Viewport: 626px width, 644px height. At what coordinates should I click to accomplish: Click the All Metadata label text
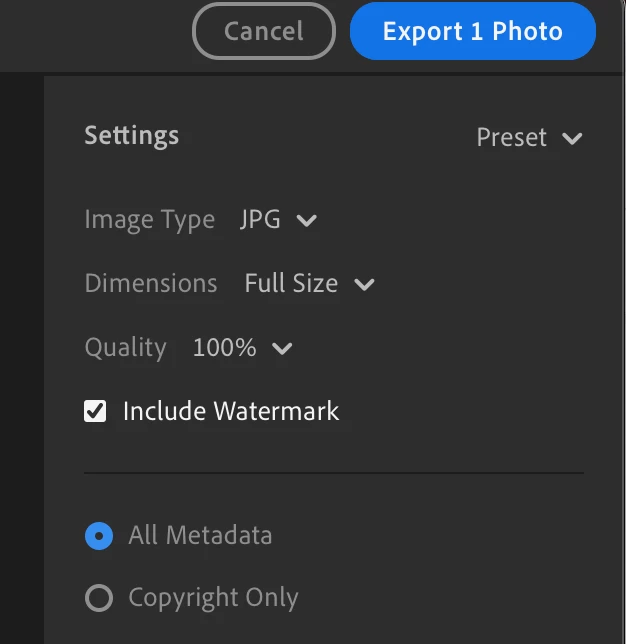(x=200, y=536)
